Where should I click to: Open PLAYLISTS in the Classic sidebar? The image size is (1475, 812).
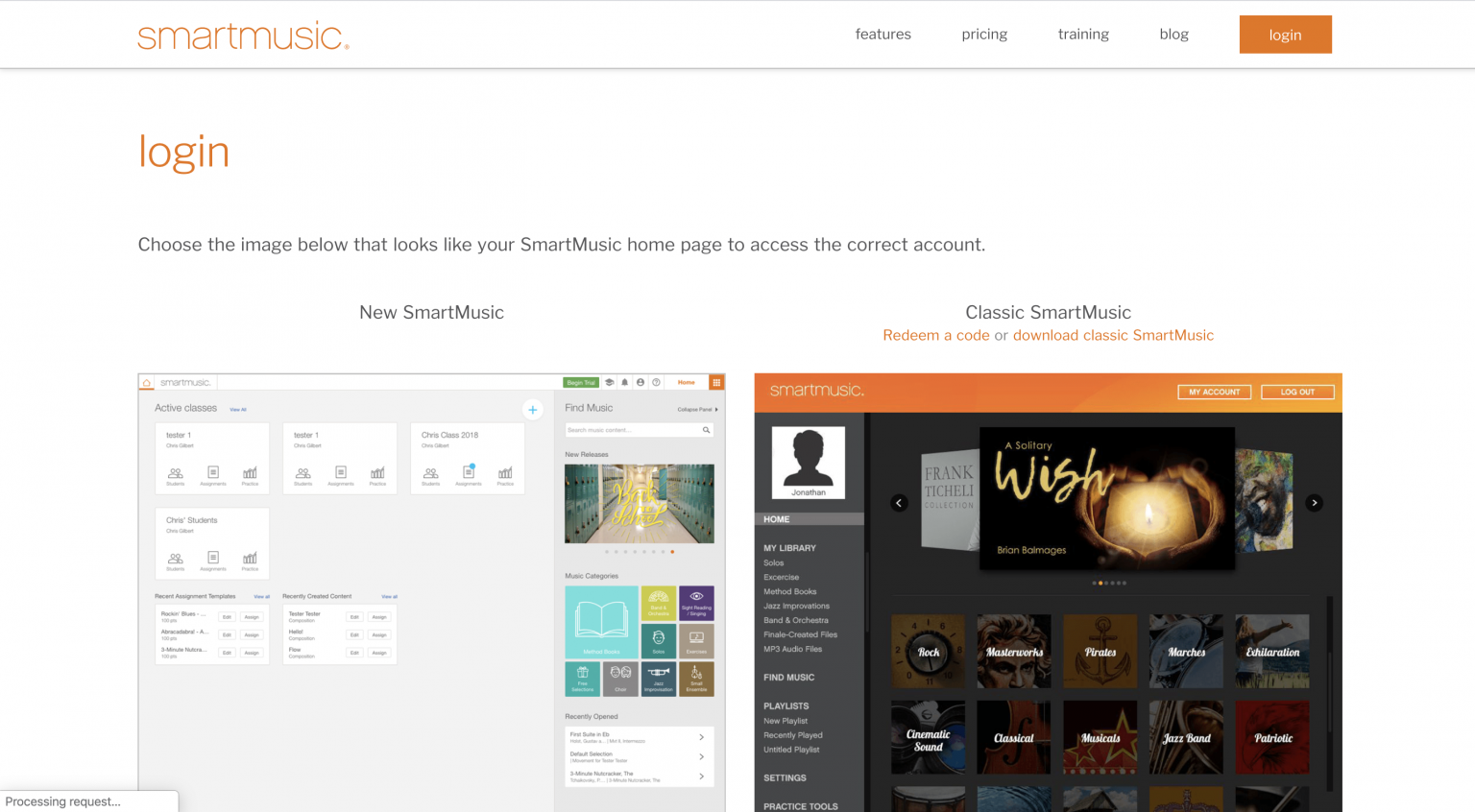pyautogui.click(x=786, y=706)
